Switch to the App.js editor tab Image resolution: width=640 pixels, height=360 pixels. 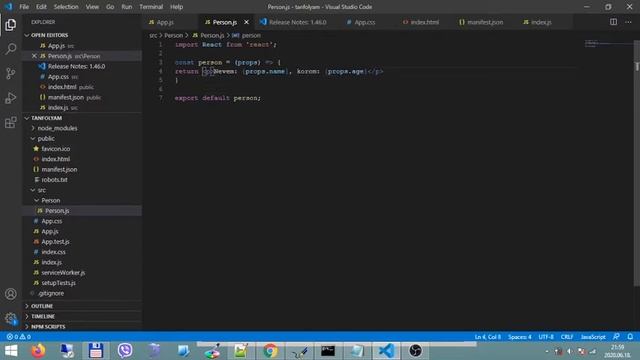165,22
